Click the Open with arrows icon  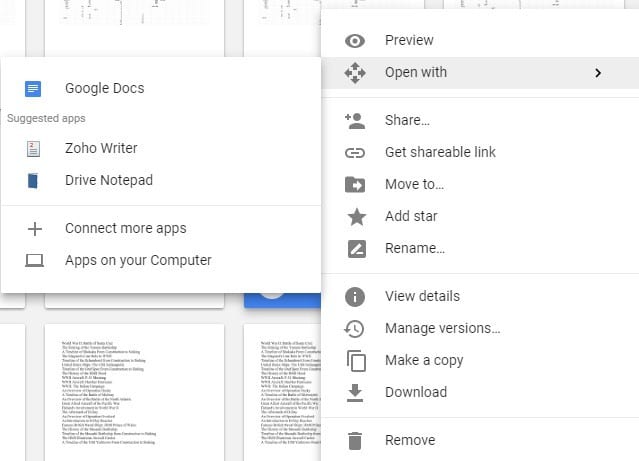355,73
